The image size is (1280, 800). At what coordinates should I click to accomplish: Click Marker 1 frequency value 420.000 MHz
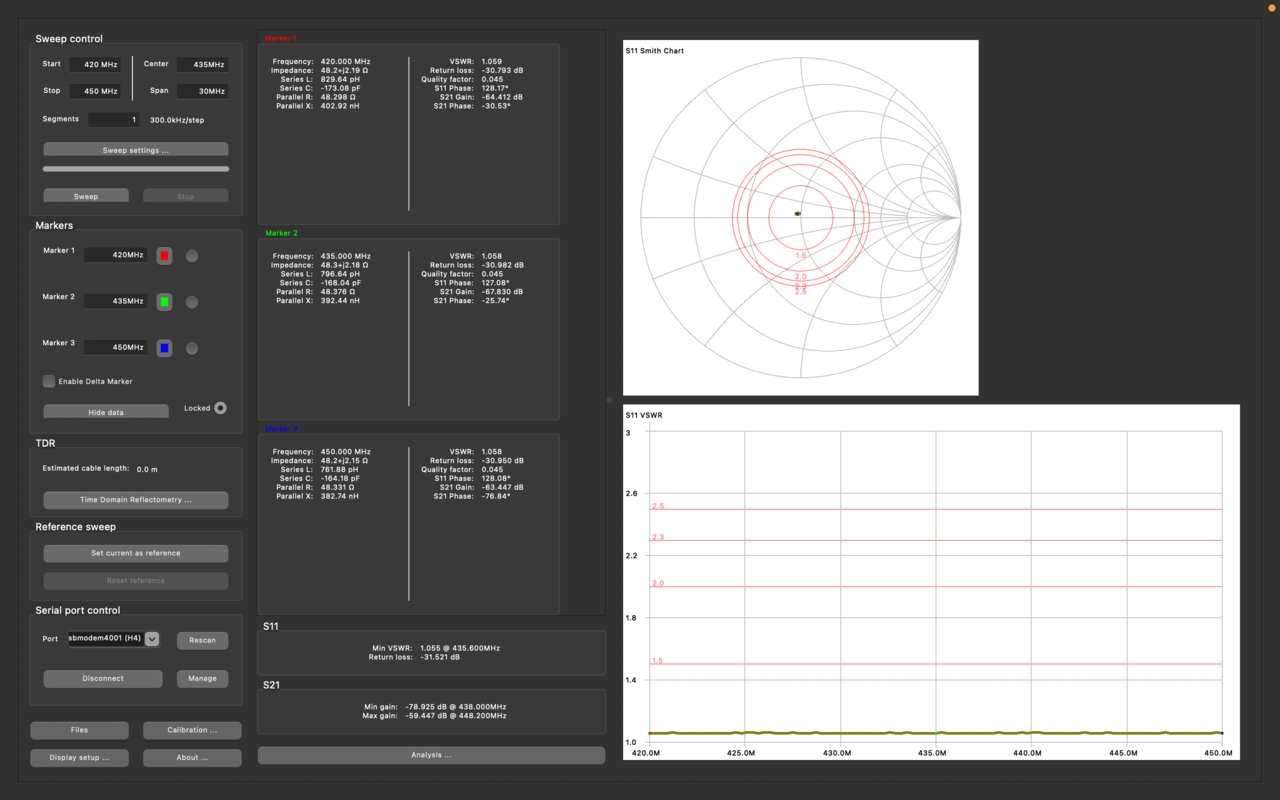[345, 61]
